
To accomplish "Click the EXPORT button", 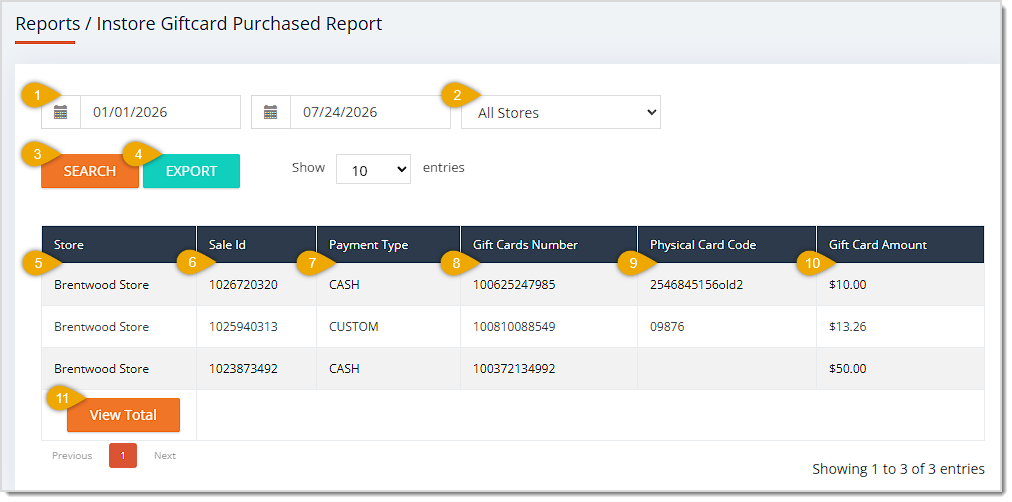I will [x=191, y=171].
